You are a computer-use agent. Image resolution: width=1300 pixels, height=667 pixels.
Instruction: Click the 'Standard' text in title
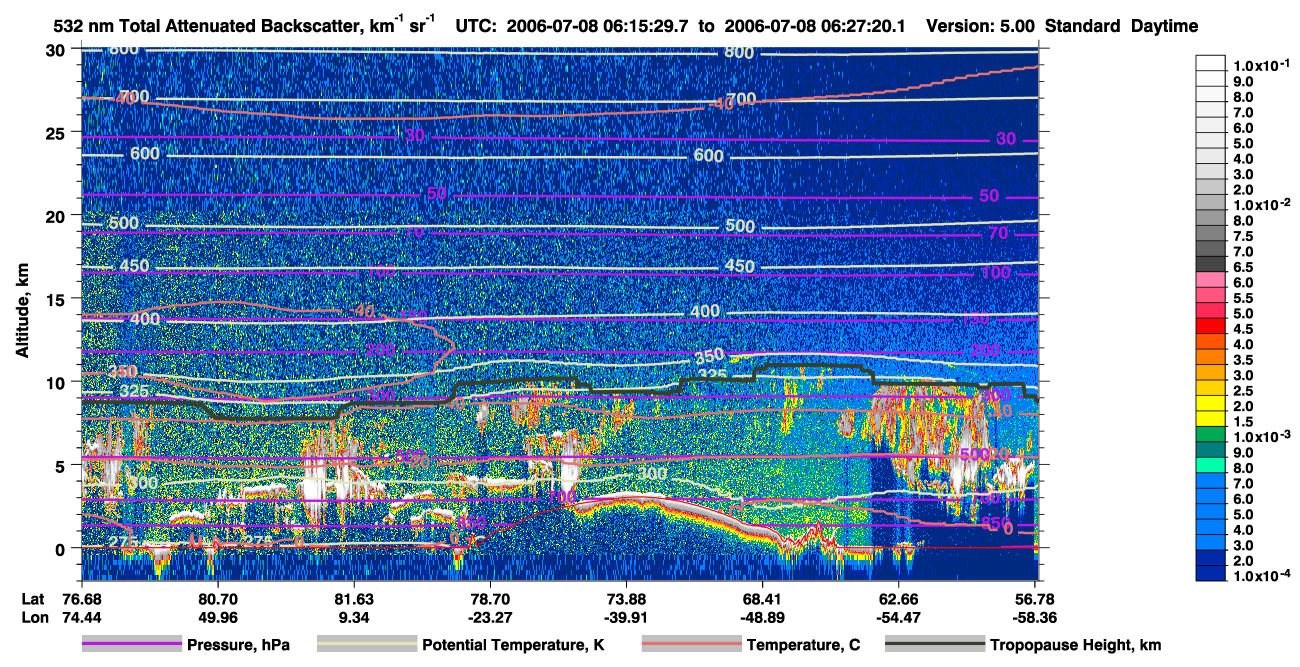[x=1085, y=26]
